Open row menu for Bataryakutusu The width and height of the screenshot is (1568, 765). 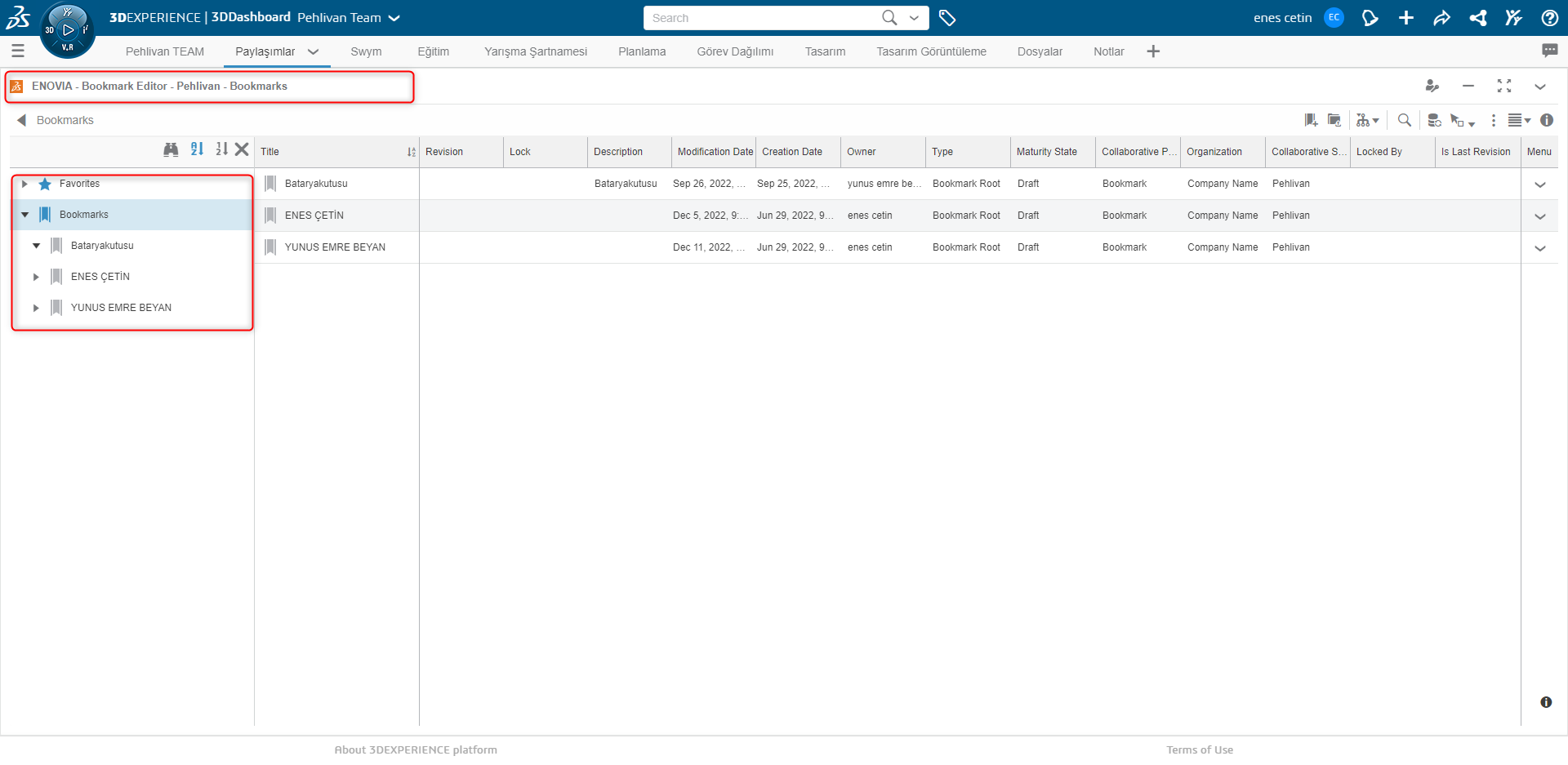1540,185
